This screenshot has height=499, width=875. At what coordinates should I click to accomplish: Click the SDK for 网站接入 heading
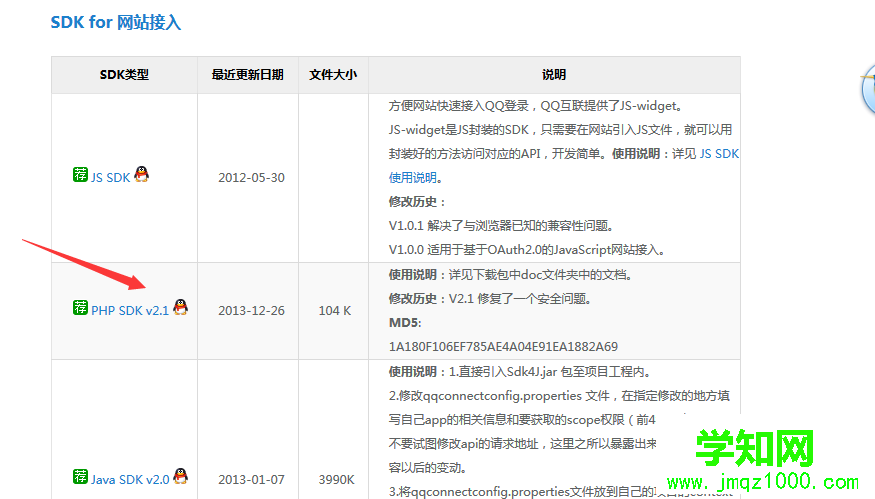coord(116,22)
